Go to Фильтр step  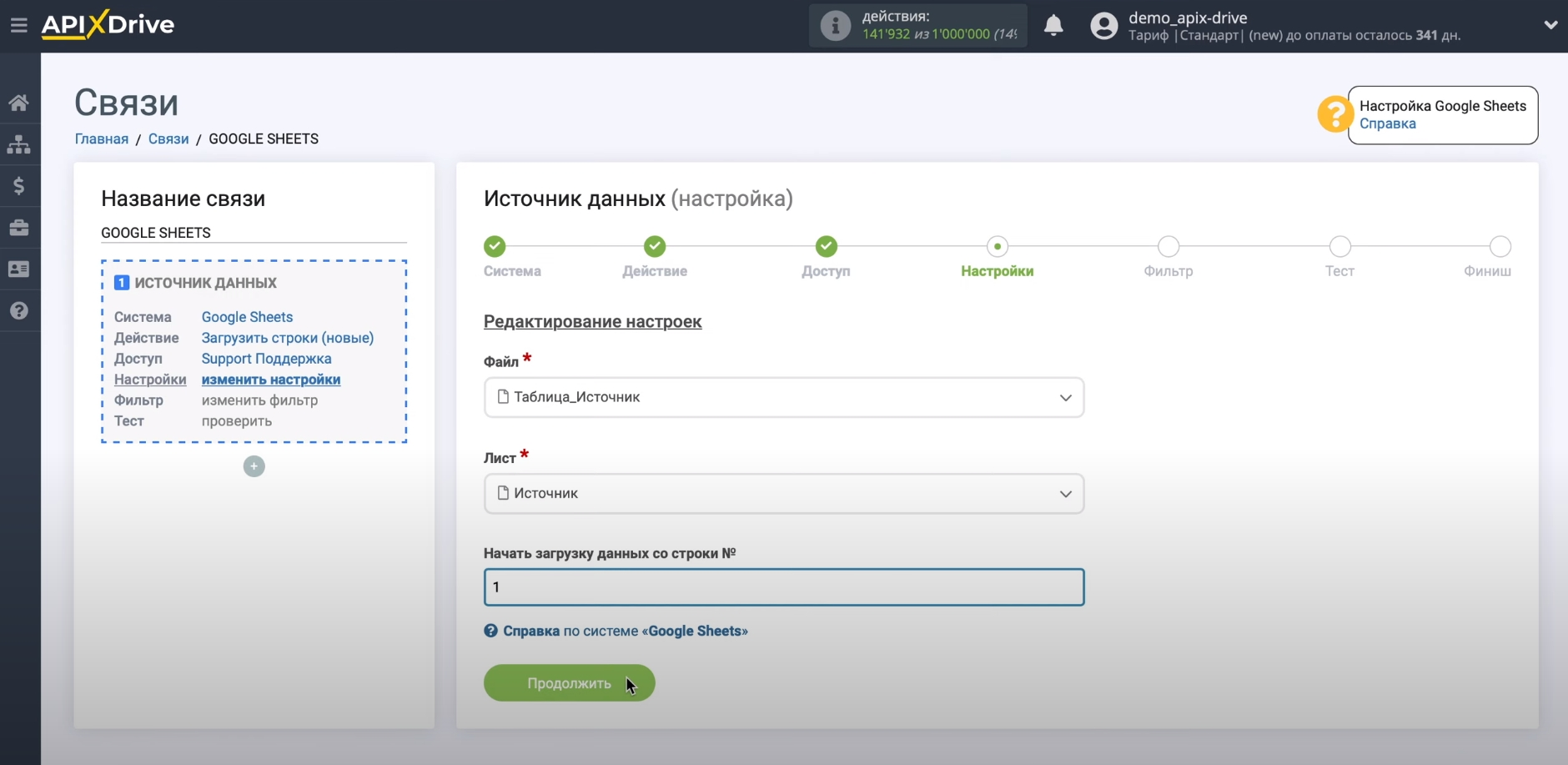[x=1168, y=246]
